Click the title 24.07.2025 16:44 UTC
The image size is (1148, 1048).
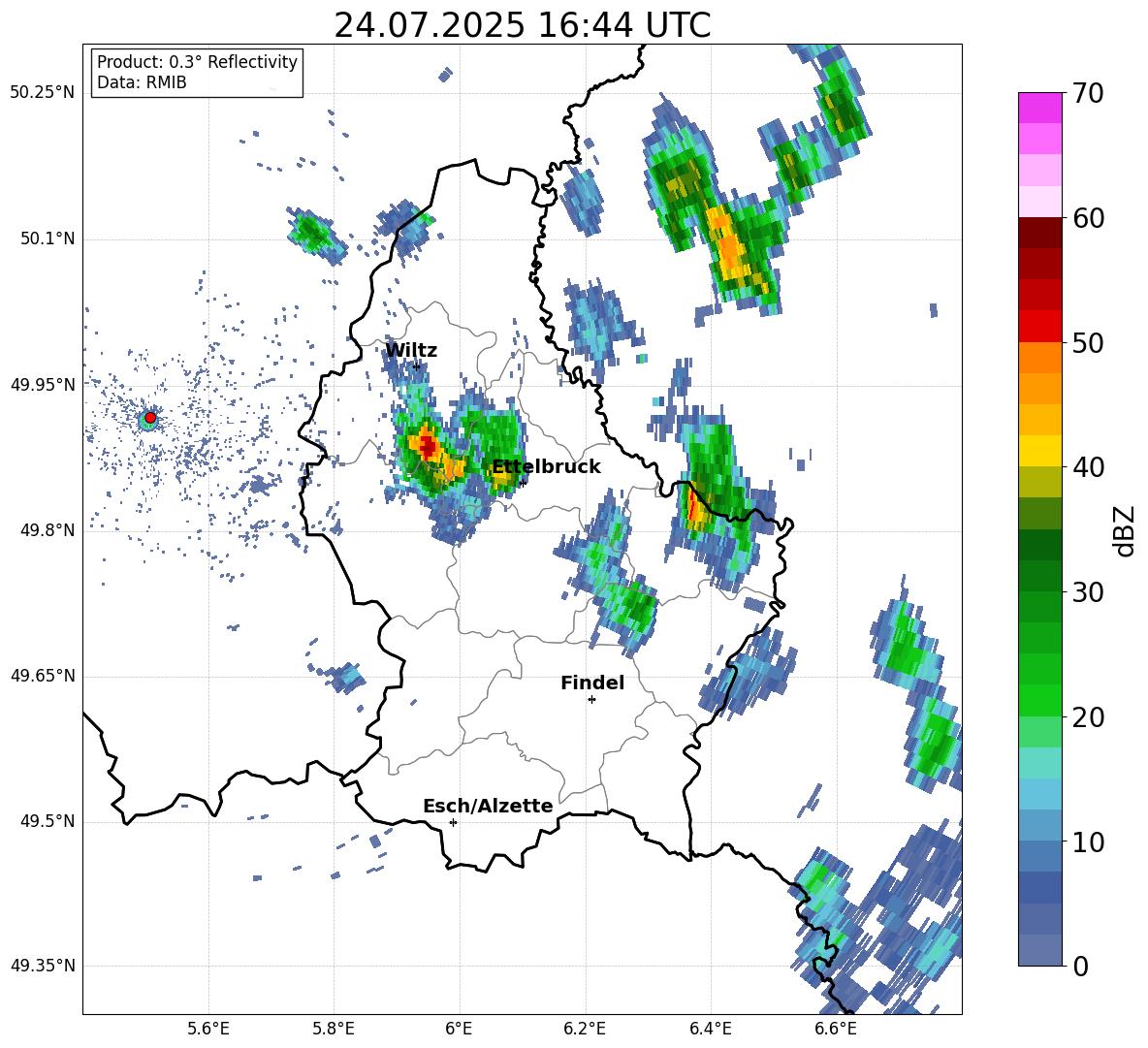click(522, 25)
